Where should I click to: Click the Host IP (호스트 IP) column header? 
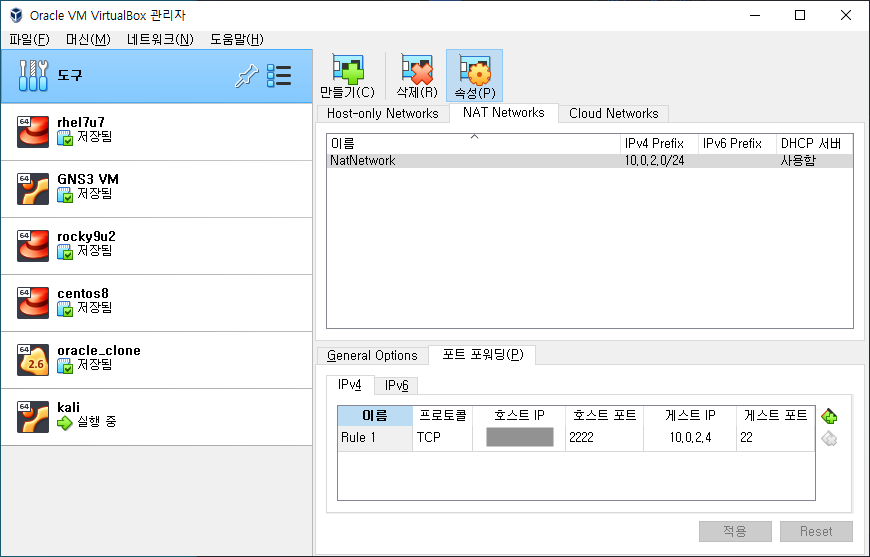tap(519, 416)
